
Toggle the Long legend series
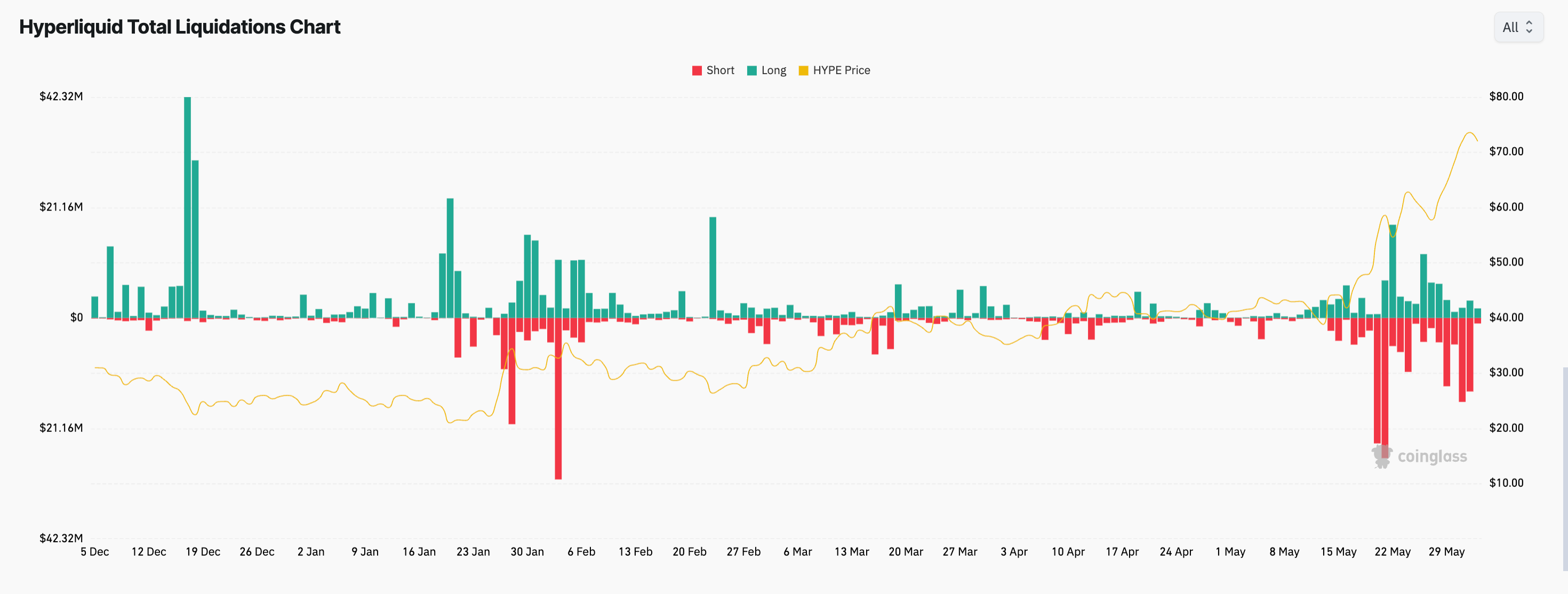point(766,70)
